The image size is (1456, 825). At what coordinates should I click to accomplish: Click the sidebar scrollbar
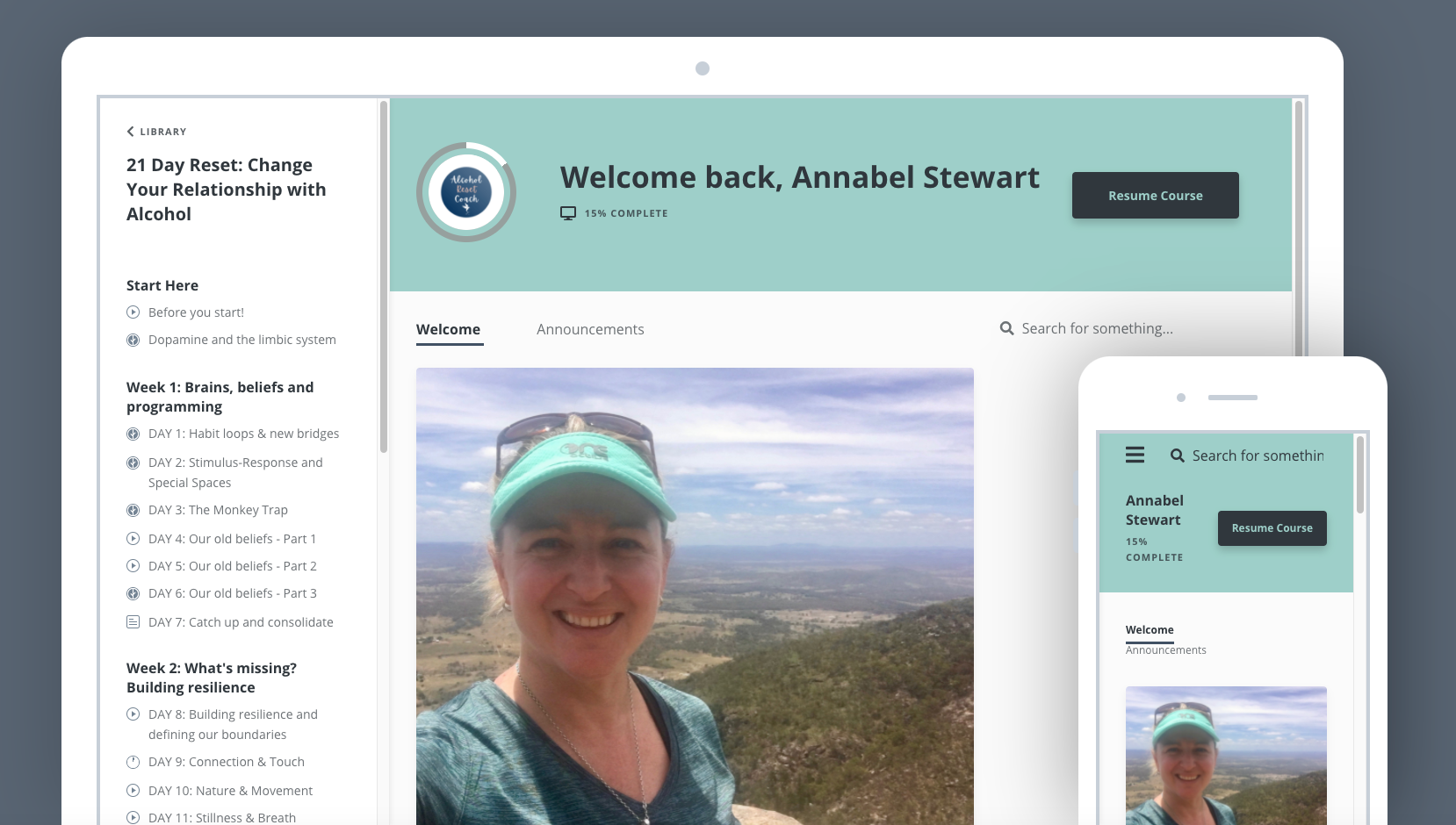click(384, 276)
